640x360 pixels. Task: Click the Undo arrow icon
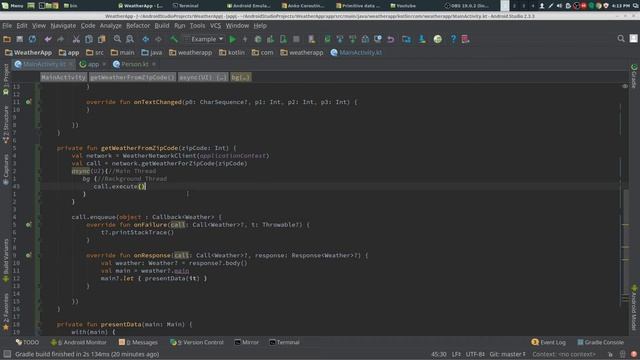[48, 39]
